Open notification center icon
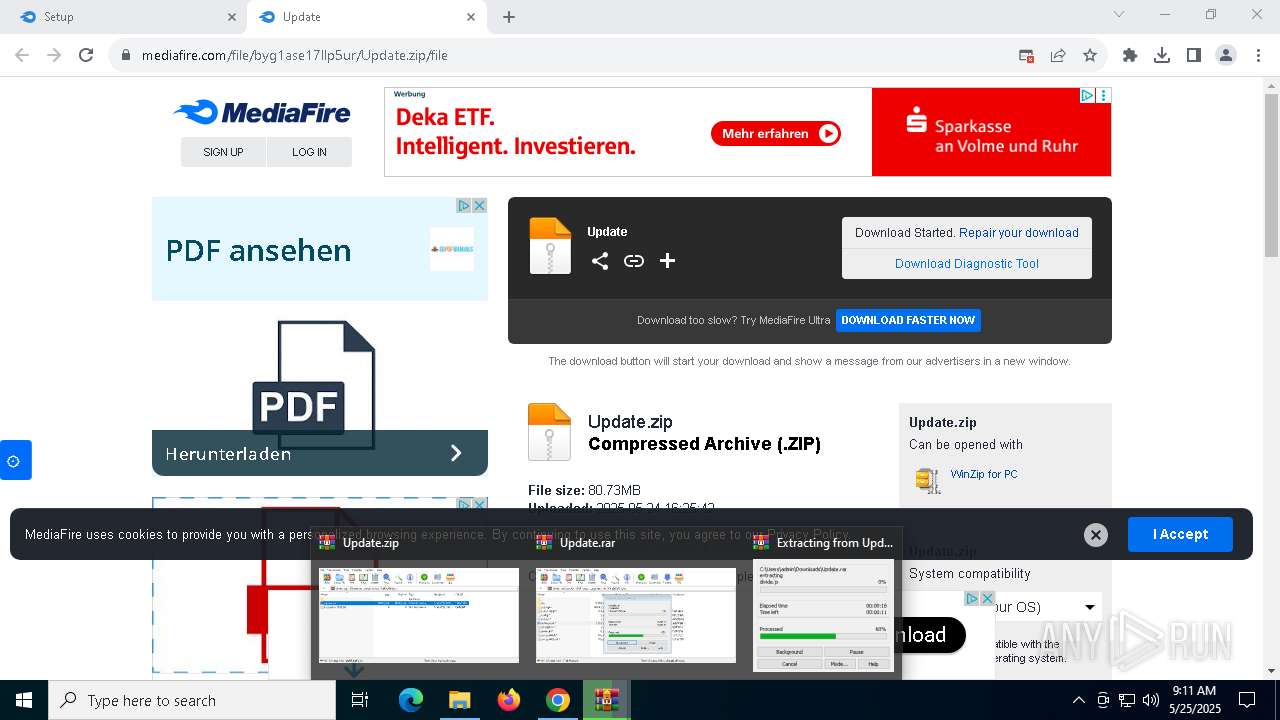Viewport: 1280px width, 720px height. 1247,700
